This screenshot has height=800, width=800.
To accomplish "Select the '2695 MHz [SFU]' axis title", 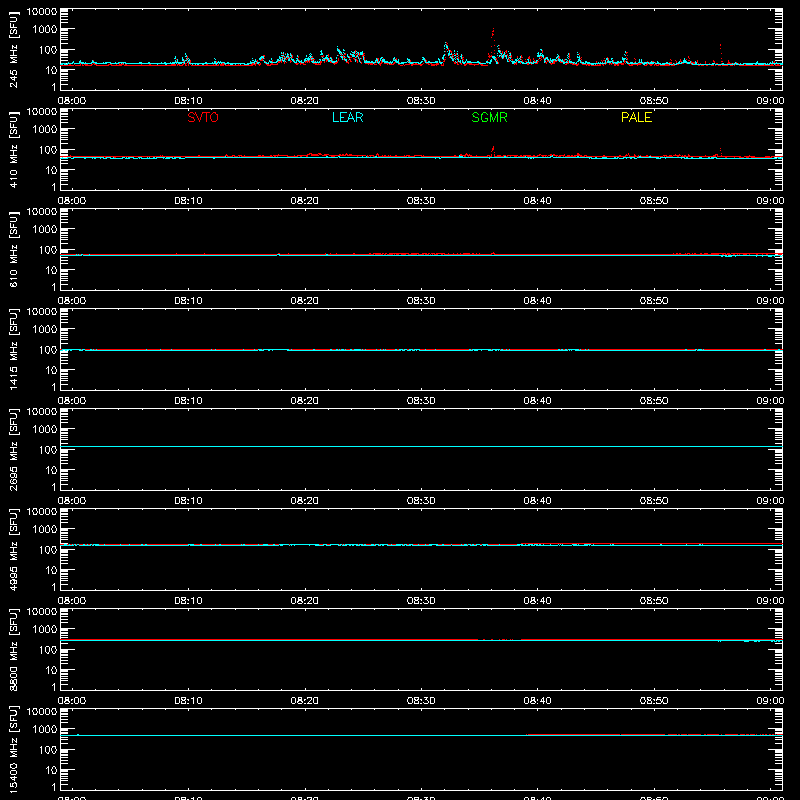I will [13, 449].
